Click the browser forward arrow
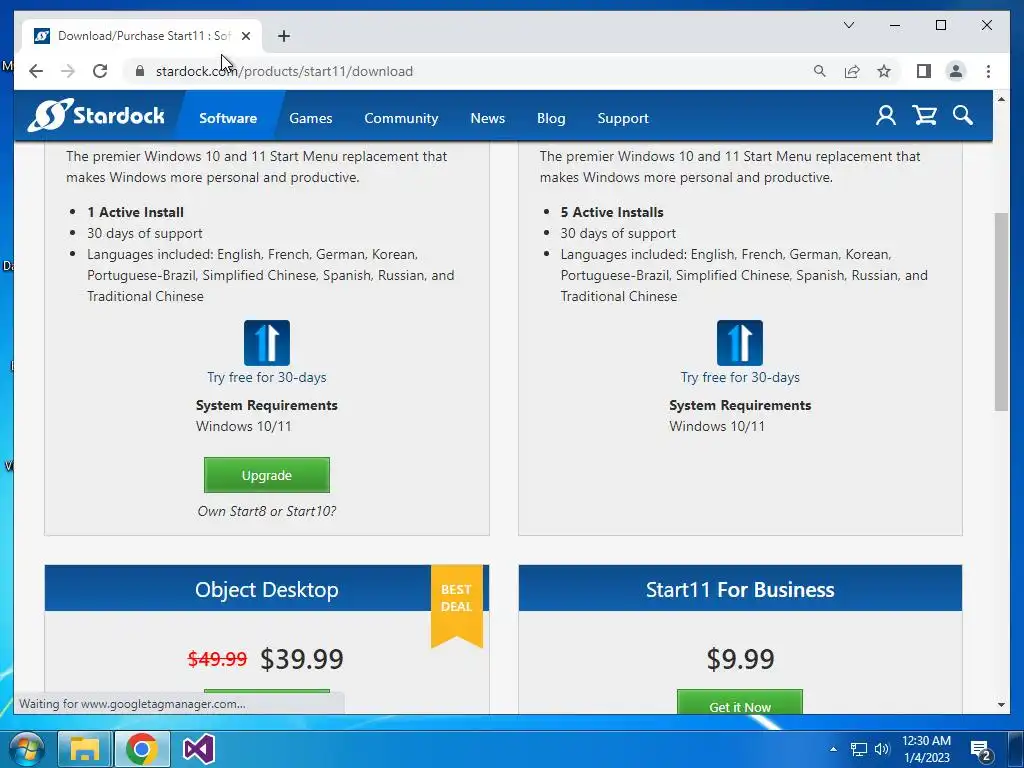This screenshot has width=1024, height=768. click(68, 71)
